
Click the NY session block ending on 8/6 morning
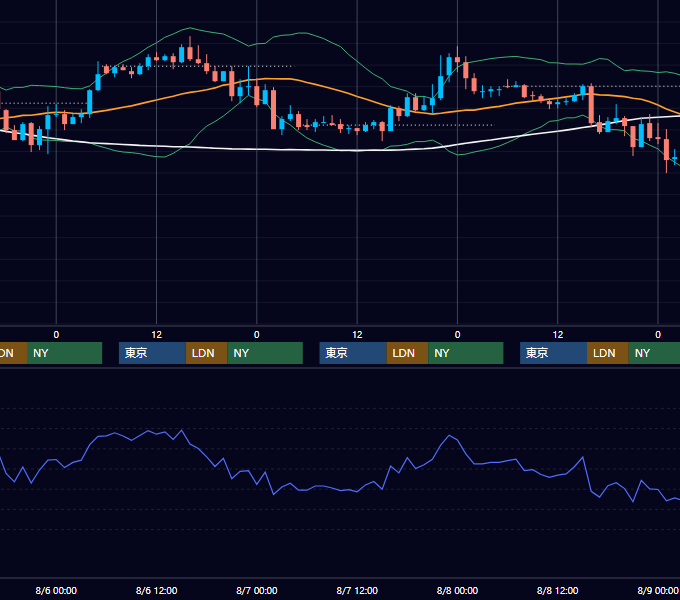pos(64,353)
